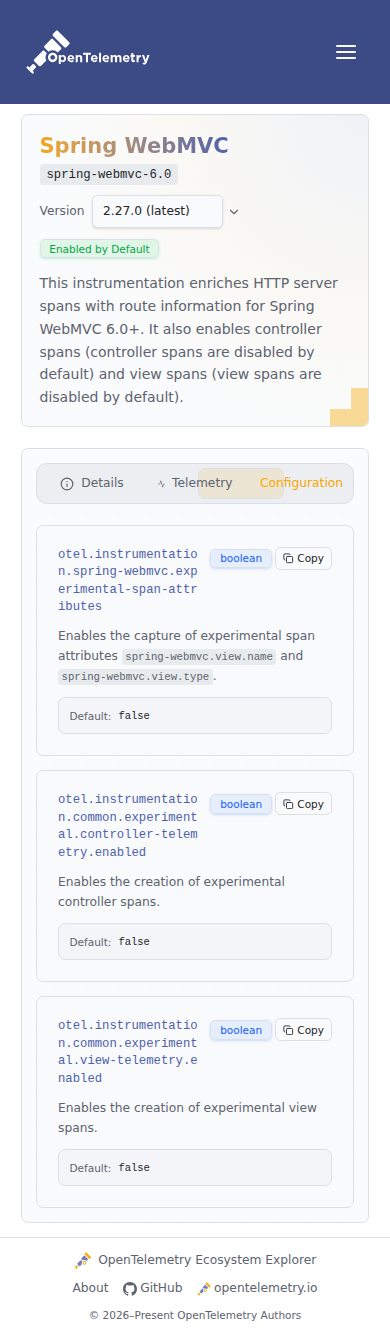Image resolution: width=390 pixels, height=1336 pixels.
Task: Click the chevron arrow next to version selector
Action: click(234, 211)
